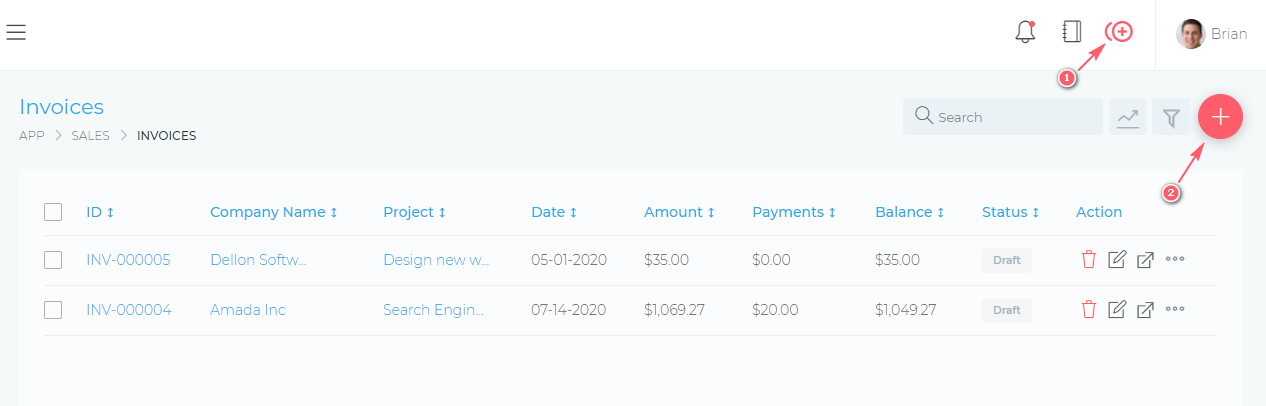This screenshot has width=1266, height=406.
Task: Expand more actions for INV-000005
Action: click(x=1175, y=260)
